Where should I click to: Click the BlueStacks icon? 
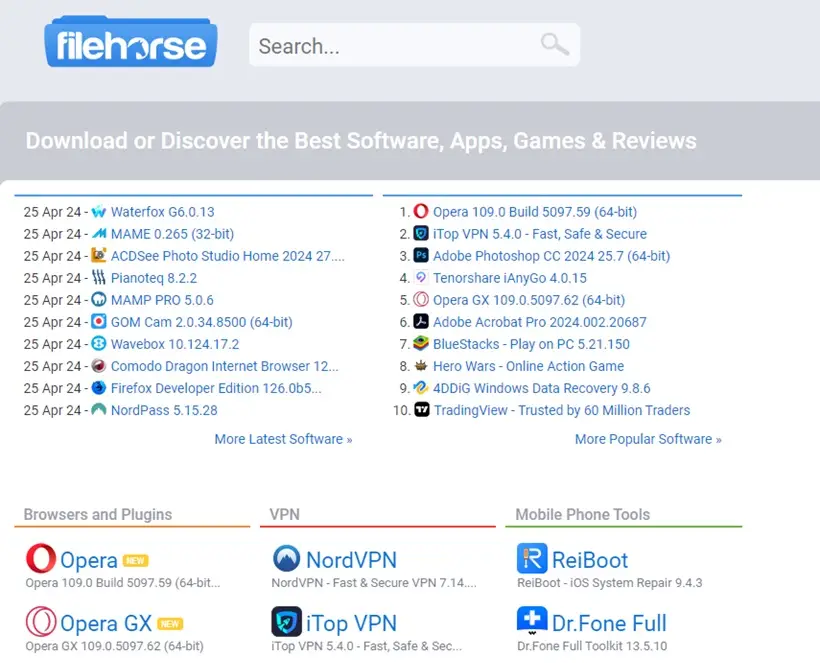click(421, 344)
